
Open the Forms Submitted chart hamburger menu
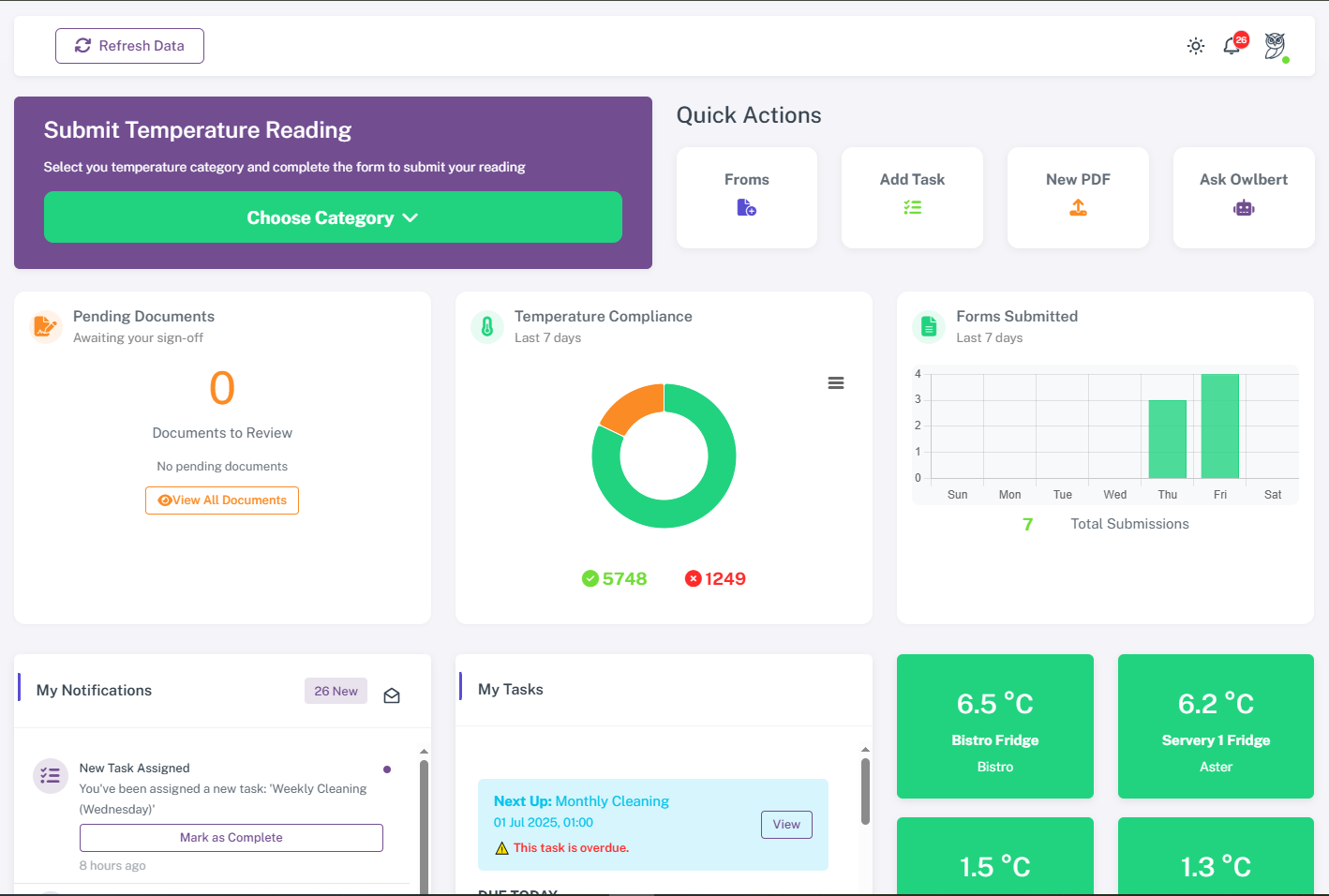click(835, 382)
